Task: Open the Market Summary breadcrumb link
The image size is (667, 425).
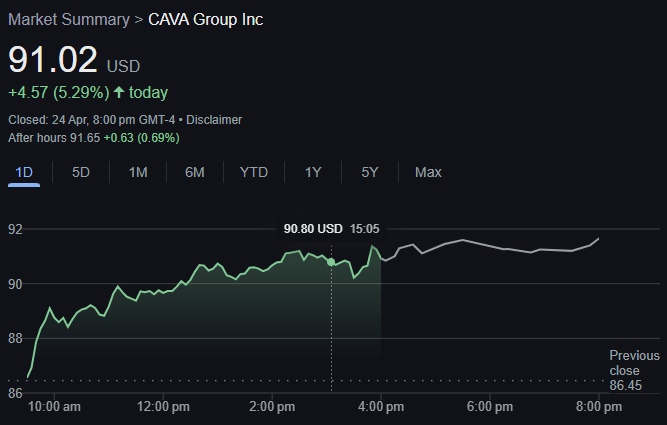Action: (x=68, y=20)
